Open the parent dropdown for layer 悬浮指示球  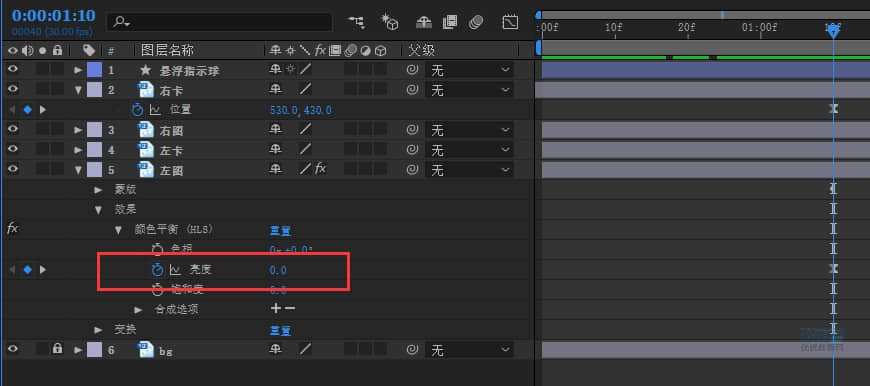[x=469, y=70]
